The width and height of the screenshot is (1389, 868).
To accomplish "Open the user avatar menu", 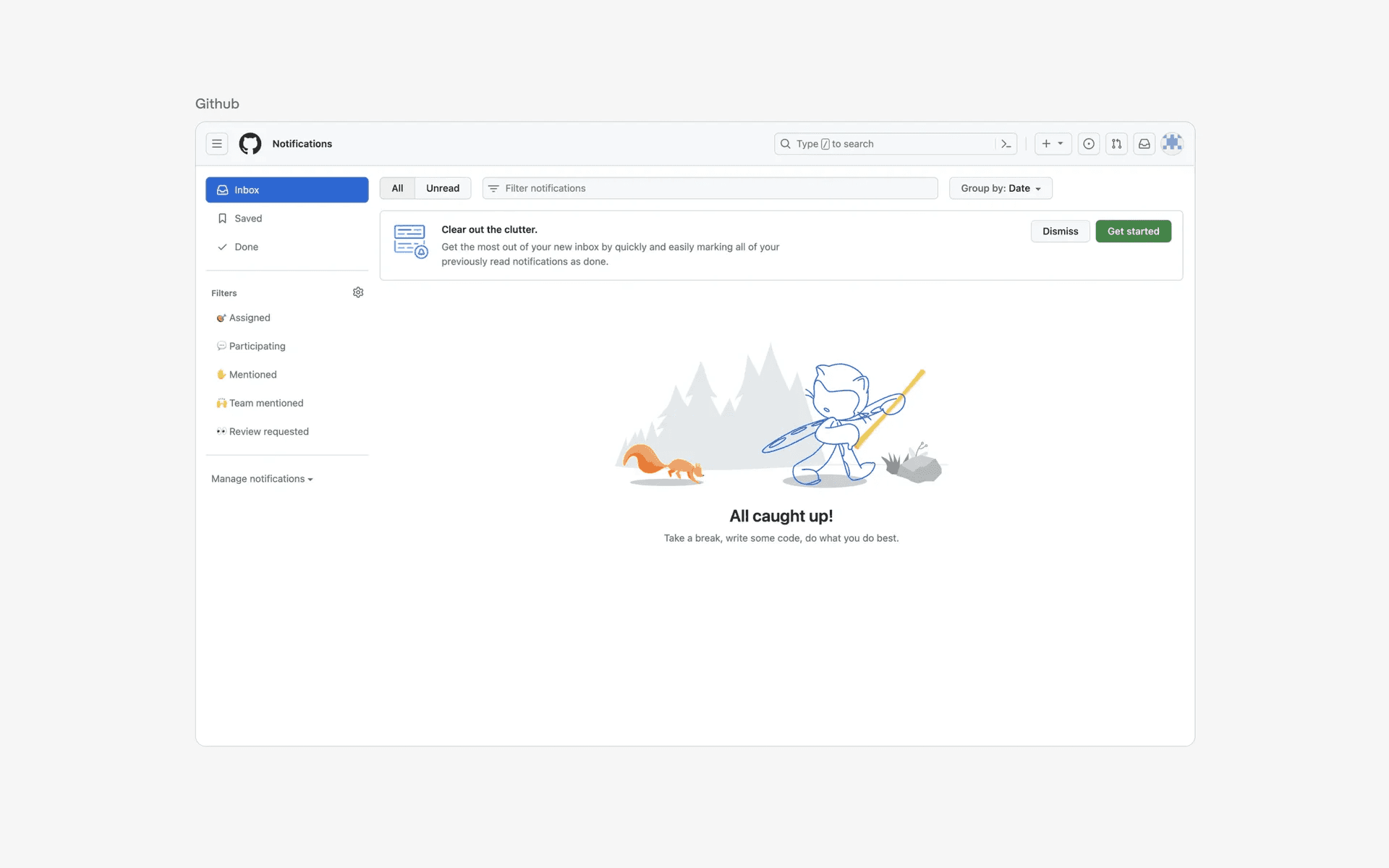I will (1172, 144).
